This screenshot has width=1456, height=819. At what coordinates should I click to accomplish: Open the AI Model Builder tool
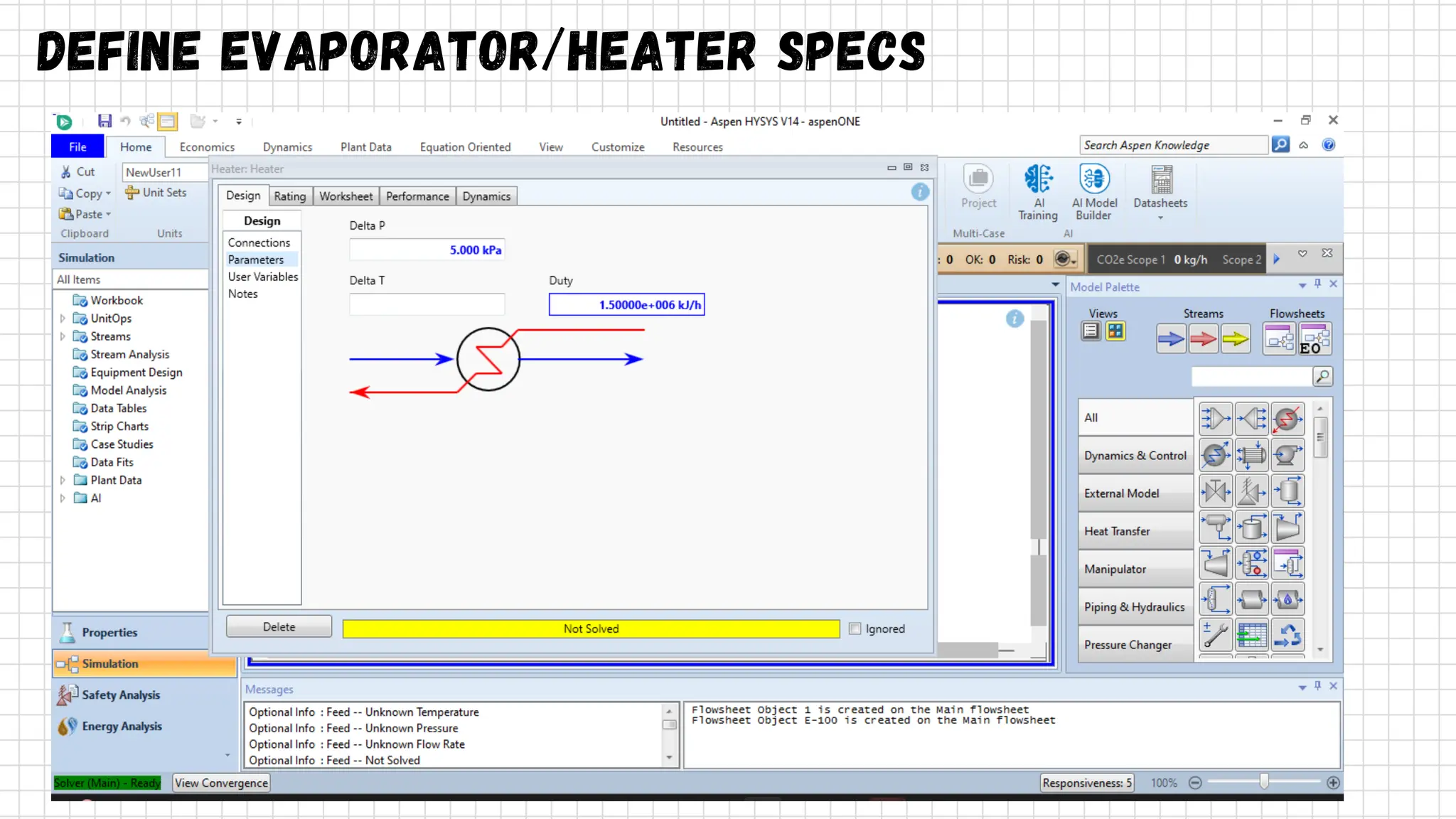[1094, 193]
